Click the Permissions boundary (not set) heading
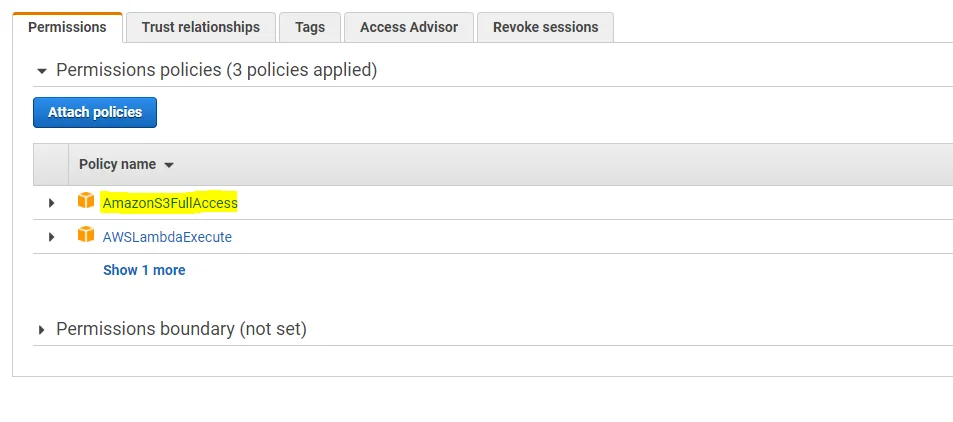953x422 pixels. [181, 329]
